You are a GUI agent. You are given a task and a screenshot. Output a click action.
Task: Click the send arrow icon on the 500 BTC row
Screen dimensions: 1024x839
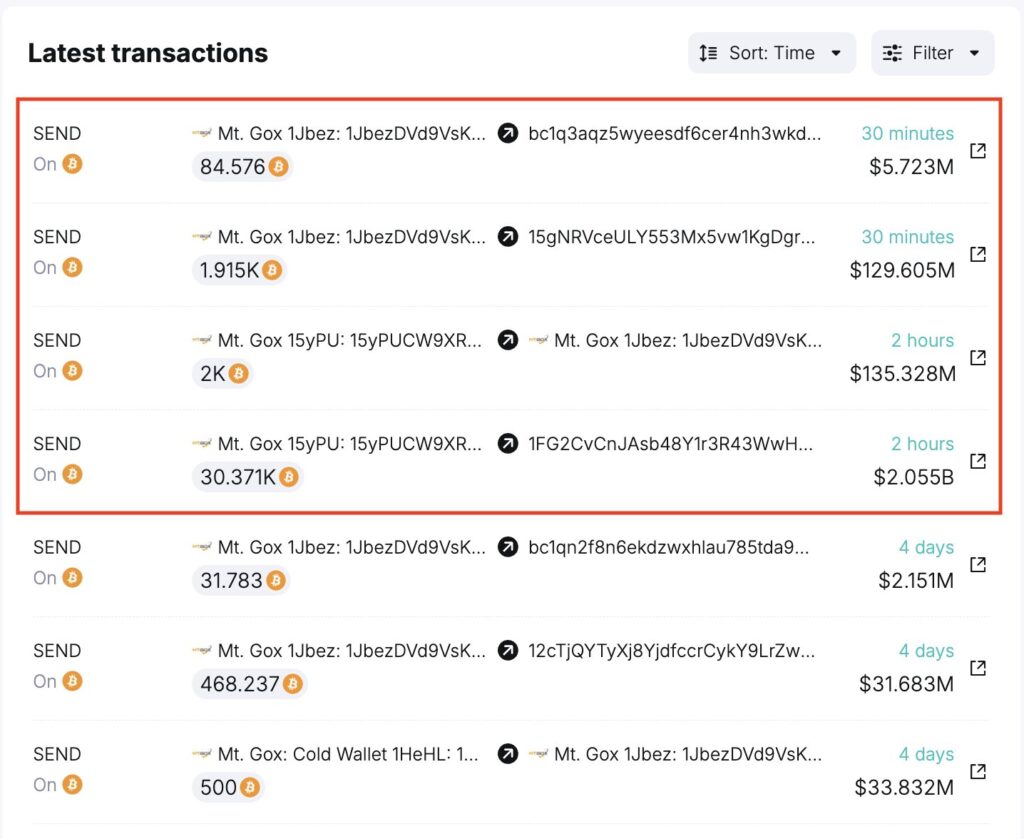click(507, 754)
